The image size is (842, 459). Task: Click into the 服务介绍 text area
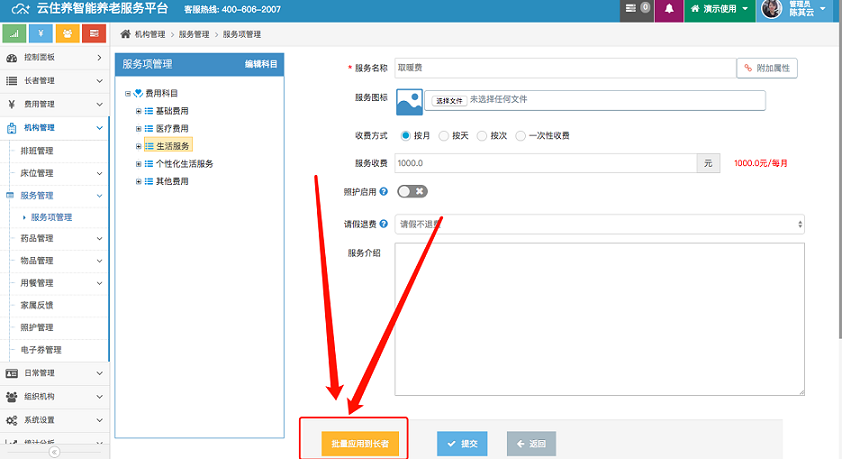pyautogui.click(x=600, y=320)
